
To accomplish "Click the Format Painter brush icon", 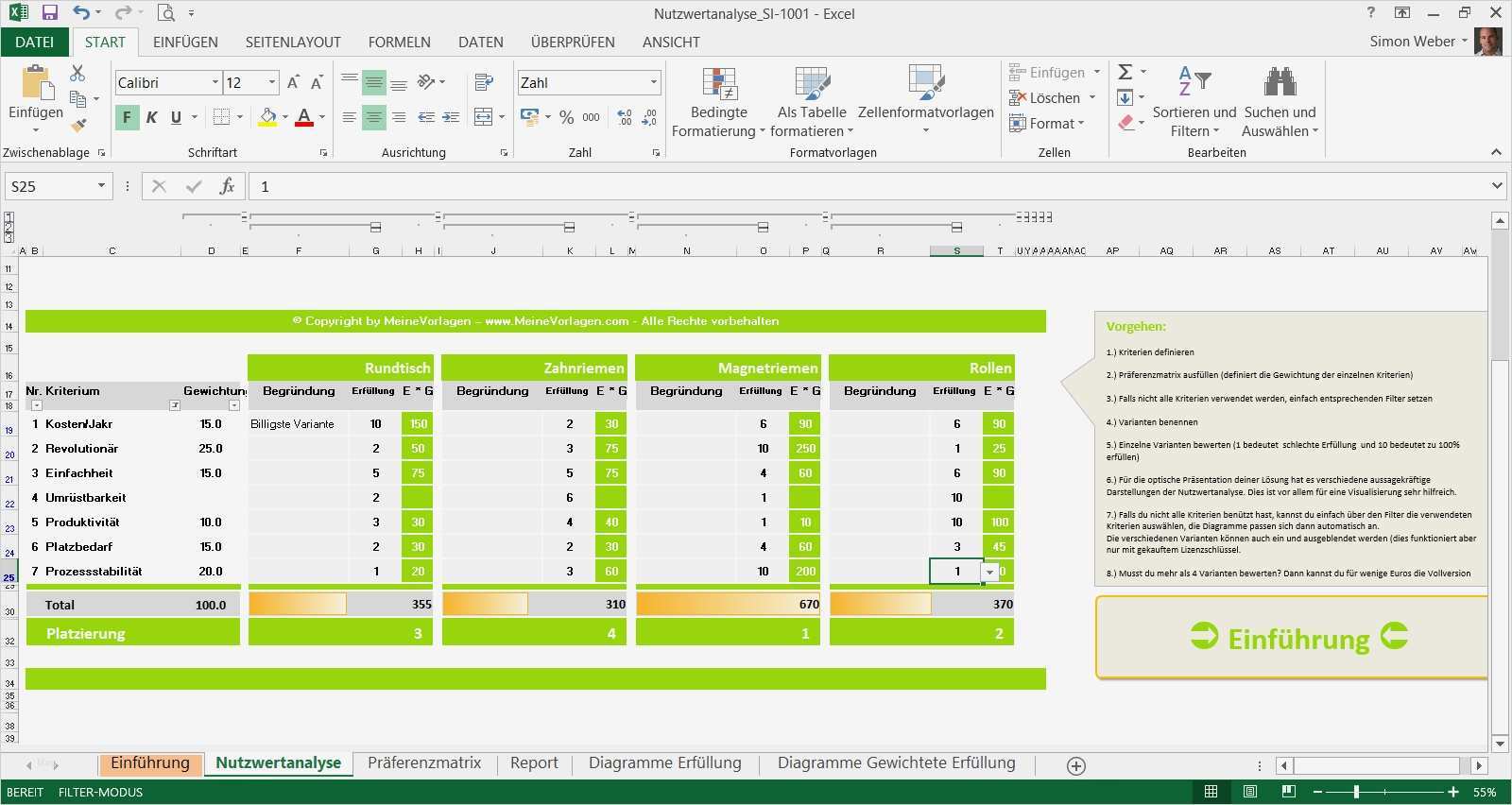I will click(79, 124).
